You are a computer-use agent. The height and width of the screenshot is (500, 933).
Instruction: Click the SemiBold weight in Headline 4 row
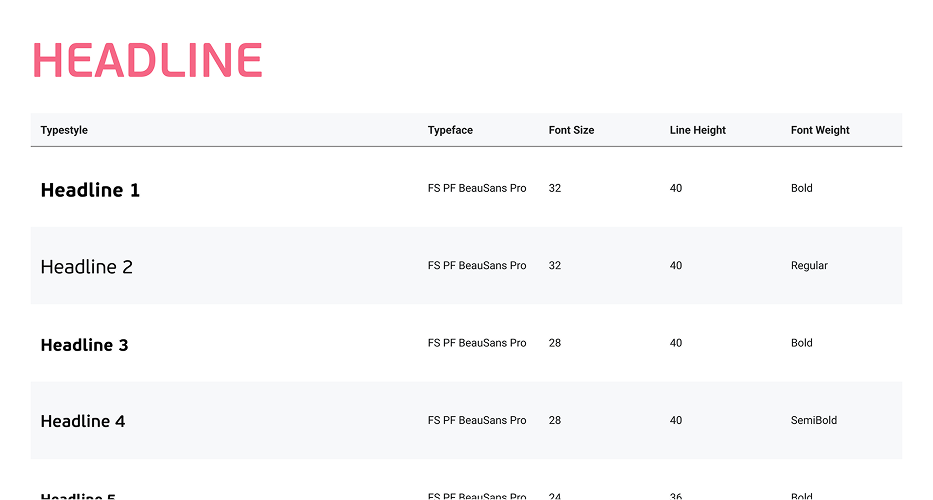(814, 420)
